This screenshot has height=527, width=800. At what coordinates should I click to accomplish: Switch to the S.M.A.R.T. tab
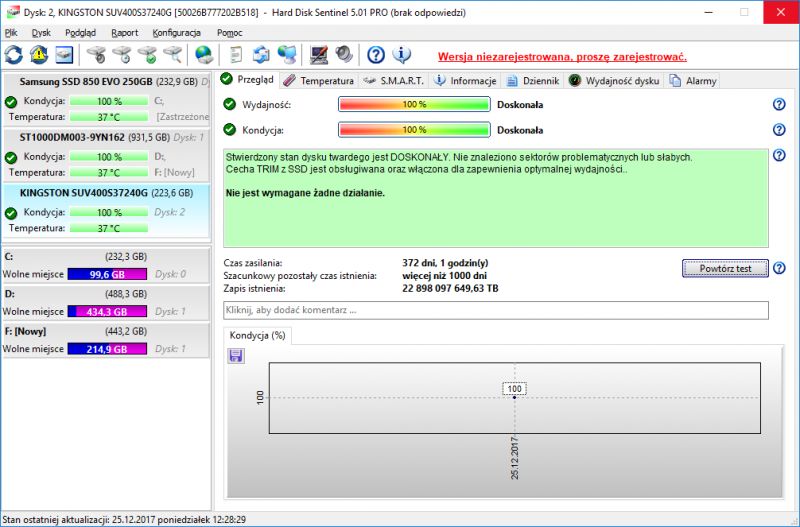point(393,81)
